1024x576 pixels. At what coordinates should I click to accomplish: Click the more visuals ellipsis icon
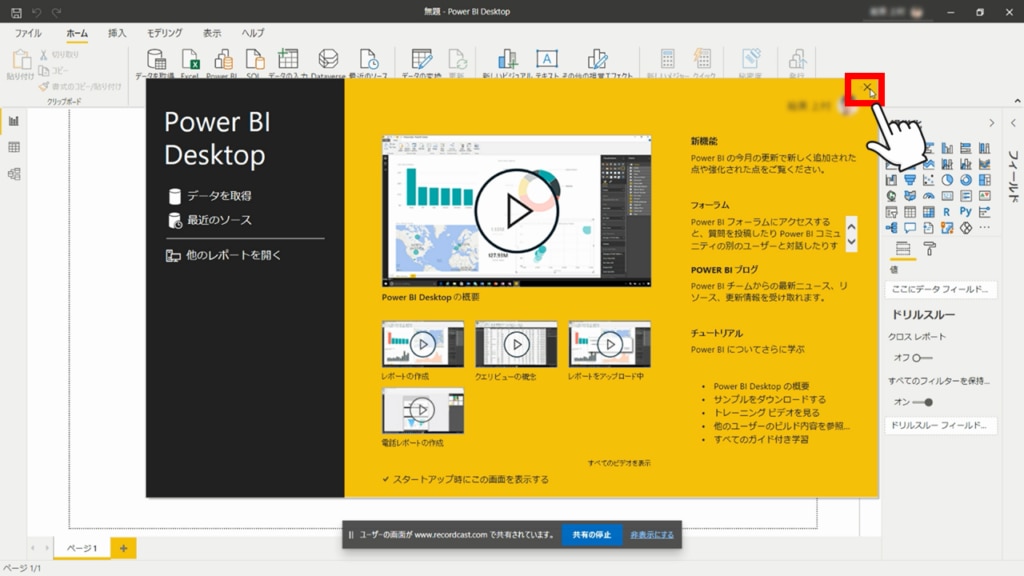tap(984, 228)
